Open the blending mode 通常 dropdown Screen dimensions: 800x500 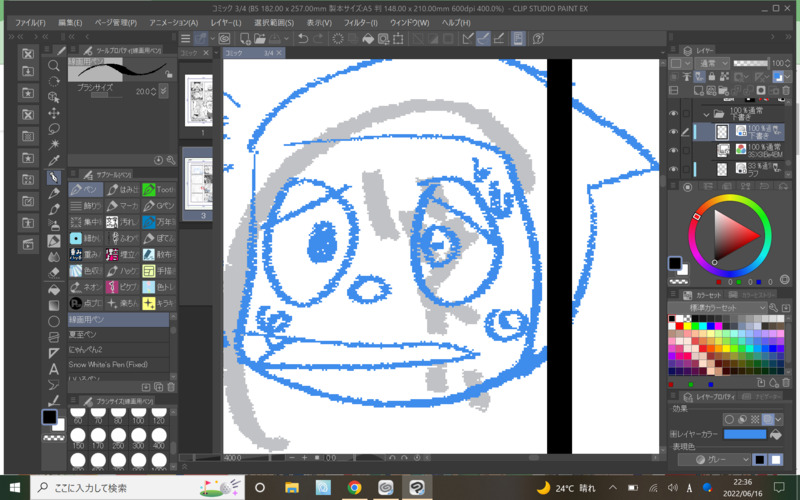[x=712, y=63]
